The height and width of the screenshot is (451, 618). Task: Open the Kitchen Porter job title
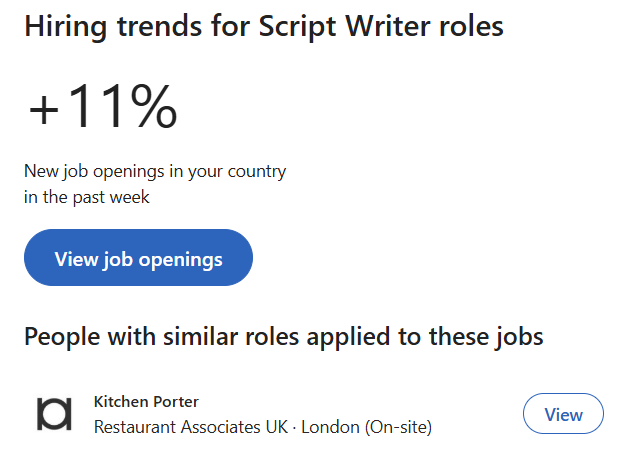pos(146,402)
